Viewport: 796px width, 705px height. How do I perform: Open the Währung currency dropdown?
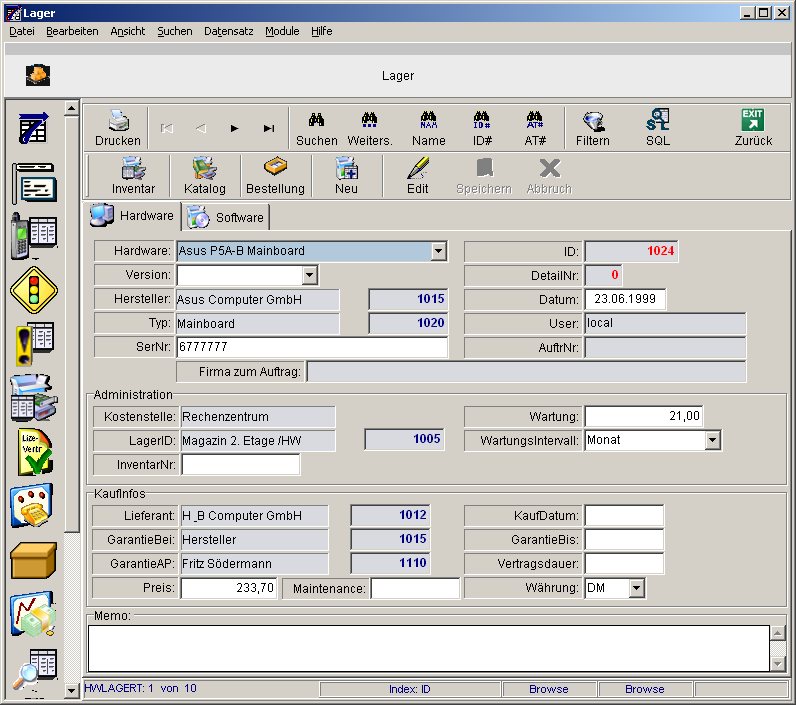[637, 589]
